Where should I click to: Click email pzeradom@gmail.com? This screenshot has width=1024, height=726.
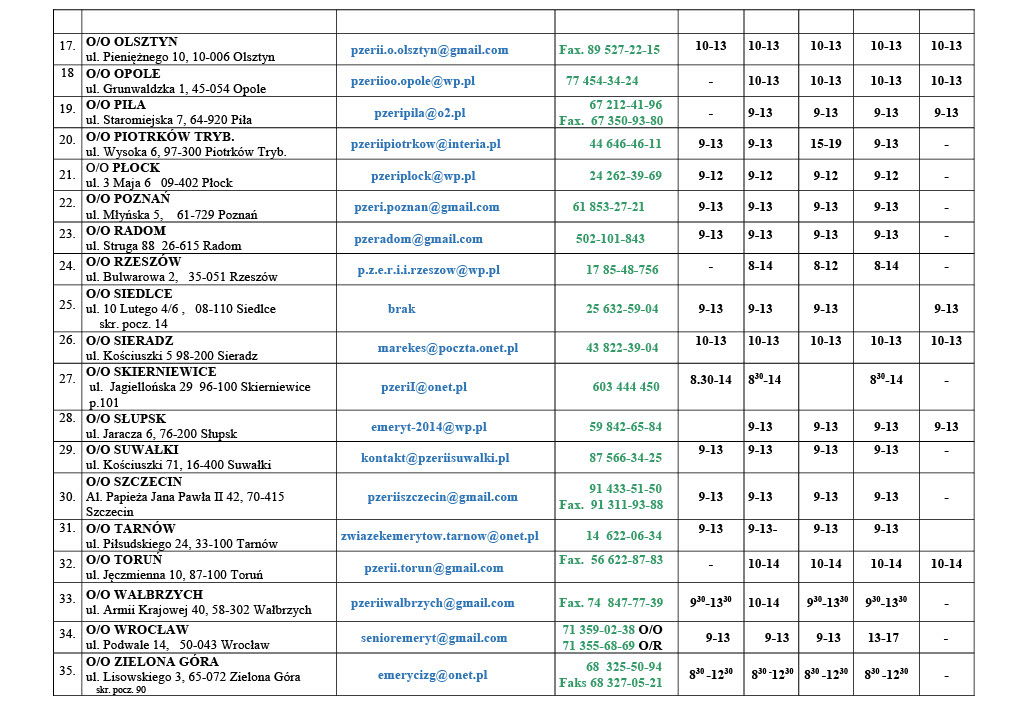pos(419,240)
